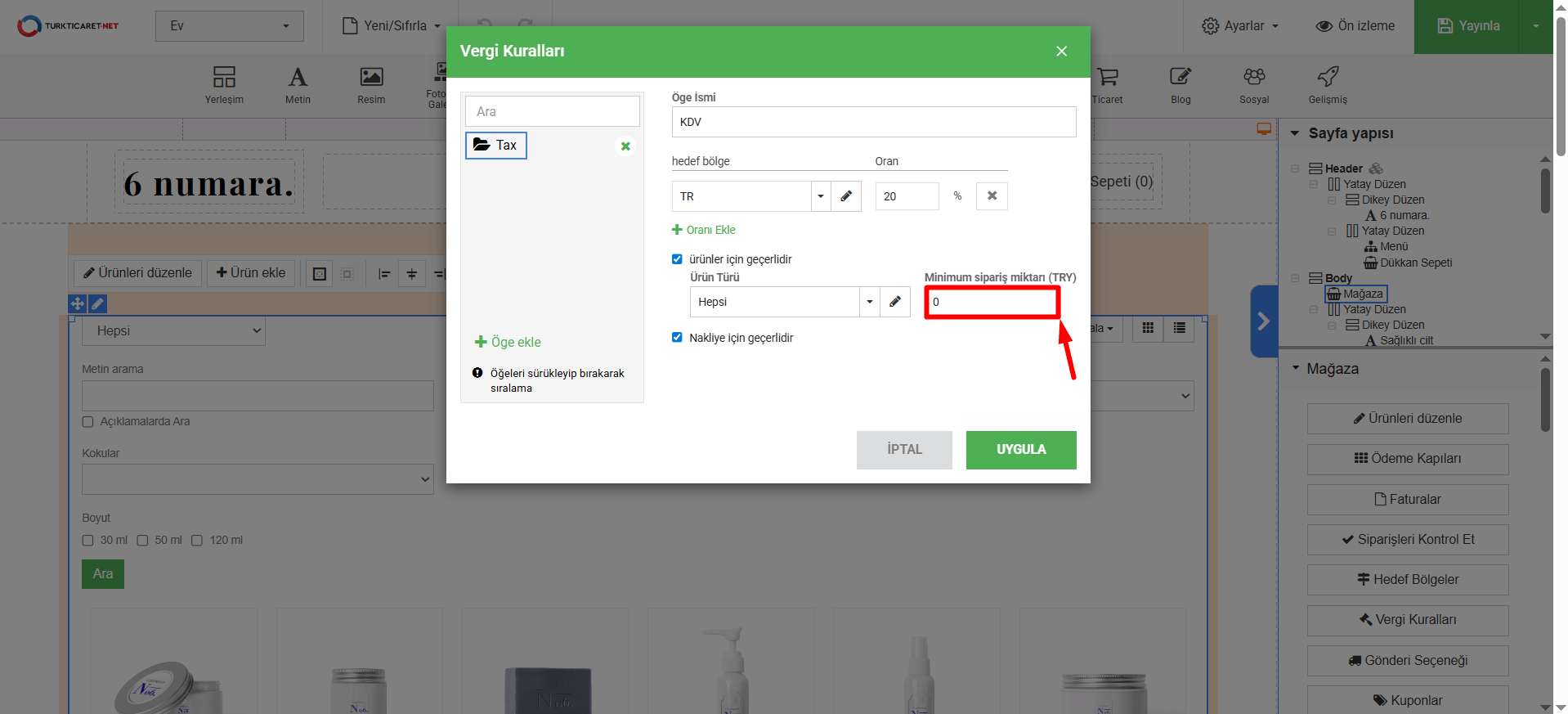This screenshot has height=714, width=1568.
Task: Expand the Ürün Türü Hepsi dropdown
Action: [869, 302]
